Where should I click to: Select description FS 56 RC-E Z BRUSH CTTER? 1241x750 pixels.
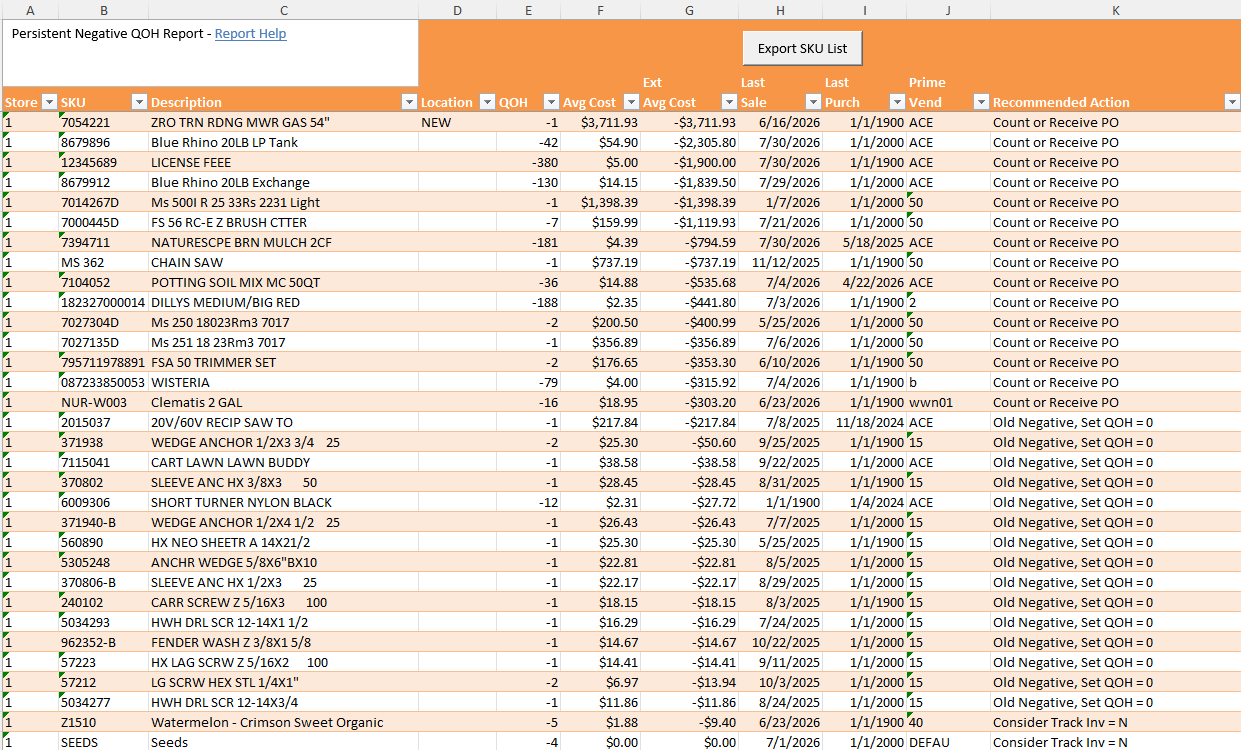coord(283,222)
